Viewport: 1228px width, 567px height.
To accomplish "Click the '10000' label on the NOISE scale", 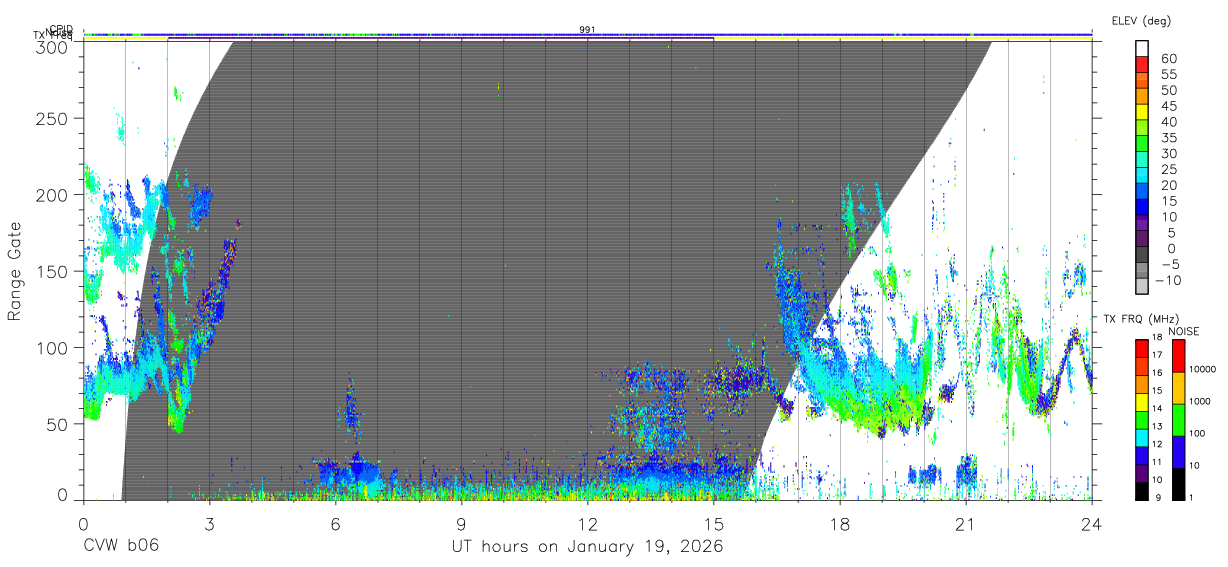I will coord(1202,370).
